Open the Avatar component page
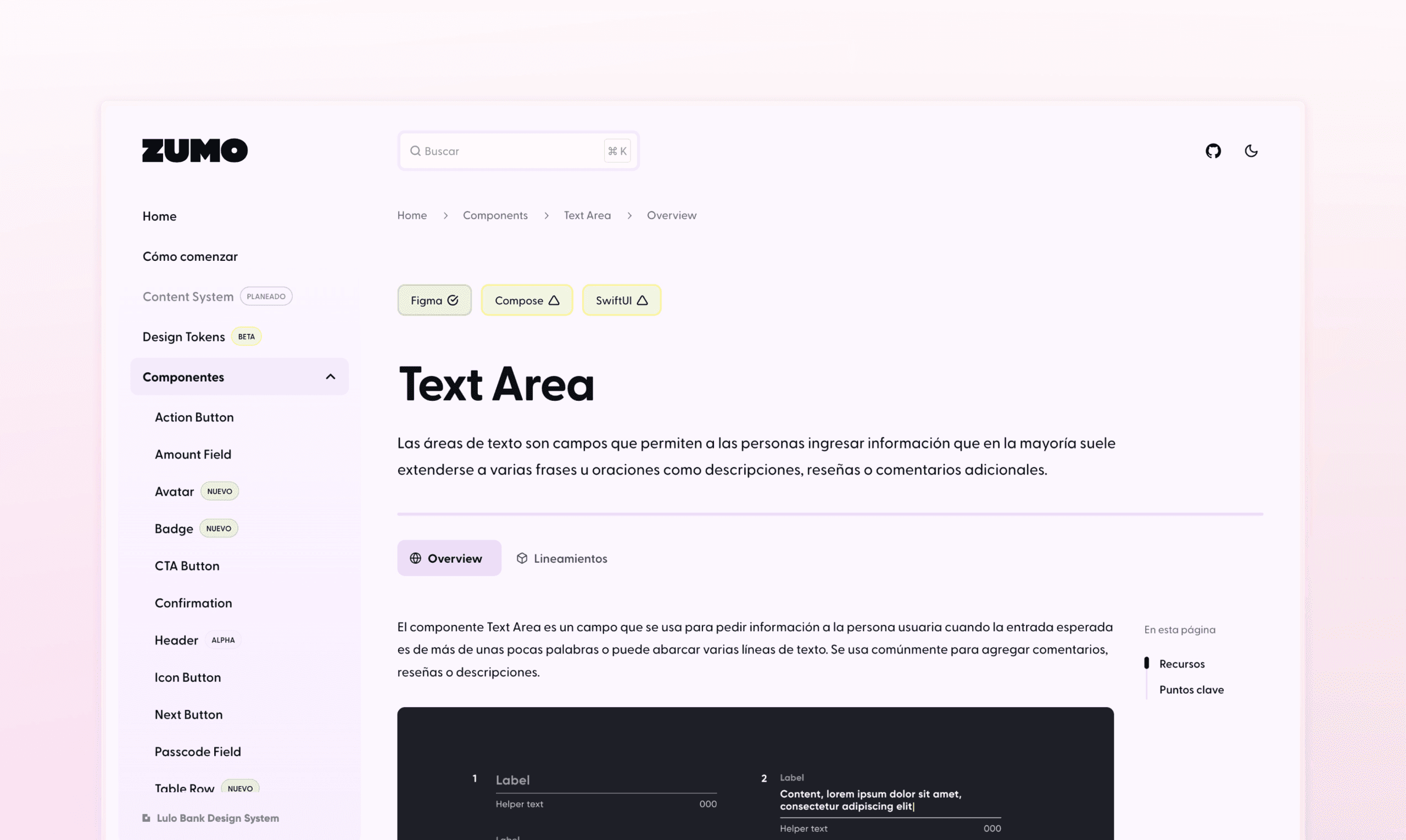The height and width of the screenshot is (840, 1406). (x=175, y=491)
